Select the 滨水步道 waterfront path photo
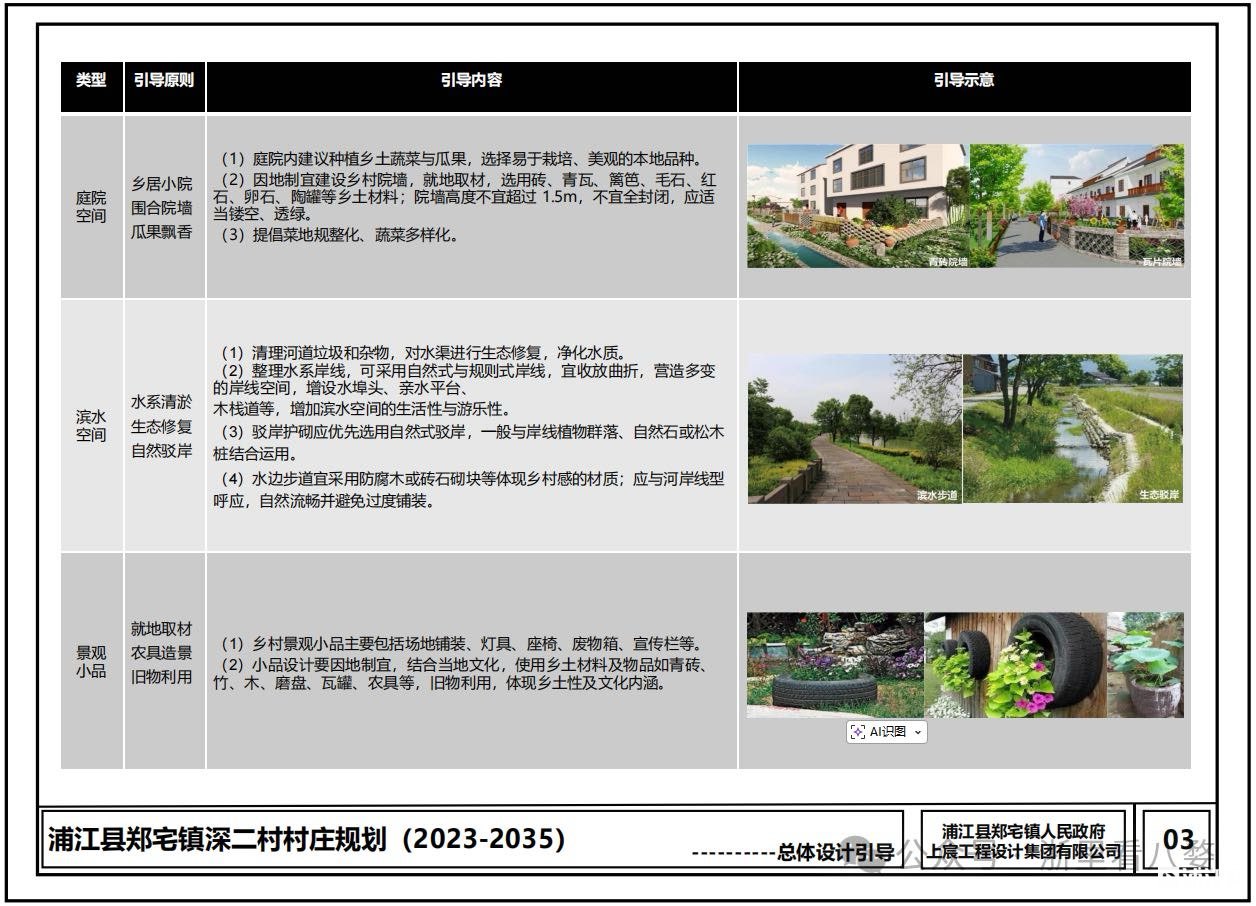 pos(854,428)
